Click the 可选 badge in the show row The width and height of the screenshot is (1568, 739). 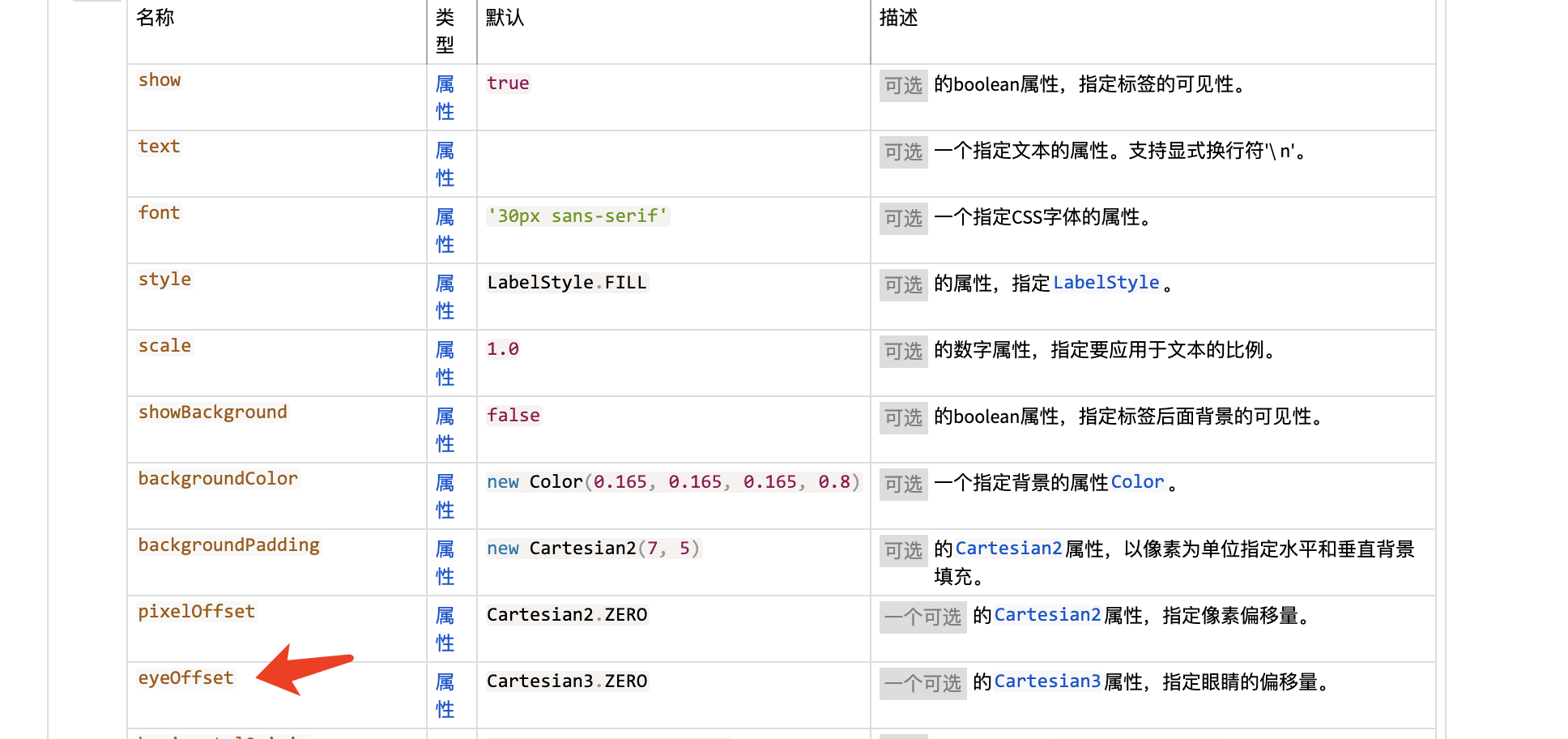coord(904,86)
